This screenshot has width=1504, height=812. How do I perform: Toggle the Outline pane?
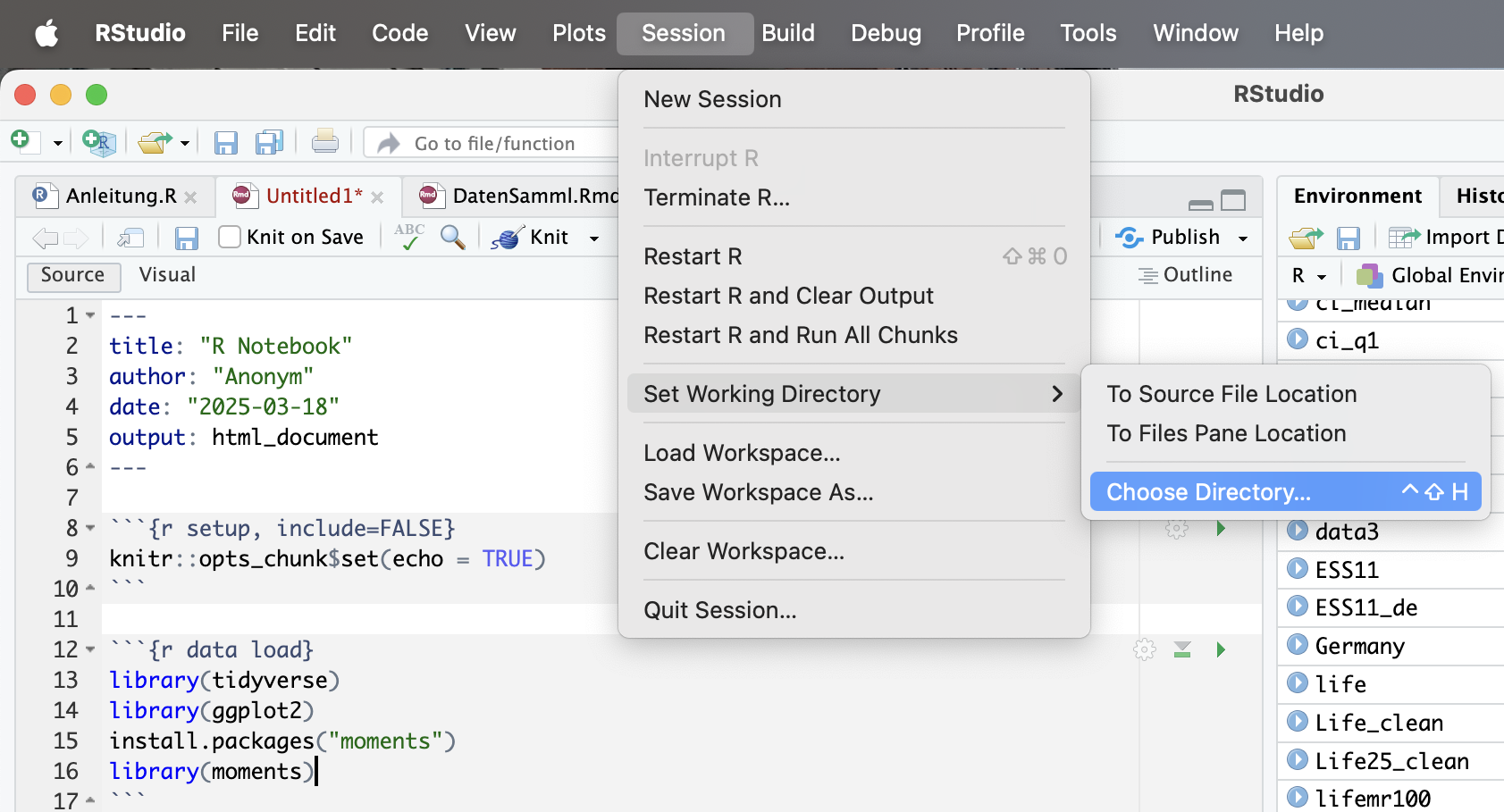(1185, 275)
